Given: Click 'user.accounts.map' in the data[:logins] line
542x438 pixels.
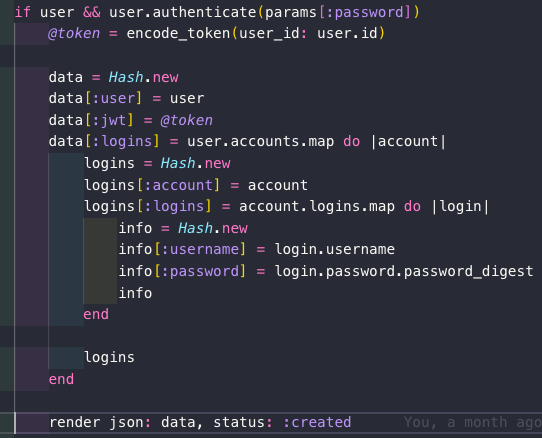Looking at the screenshot, I should pos(261,141).
